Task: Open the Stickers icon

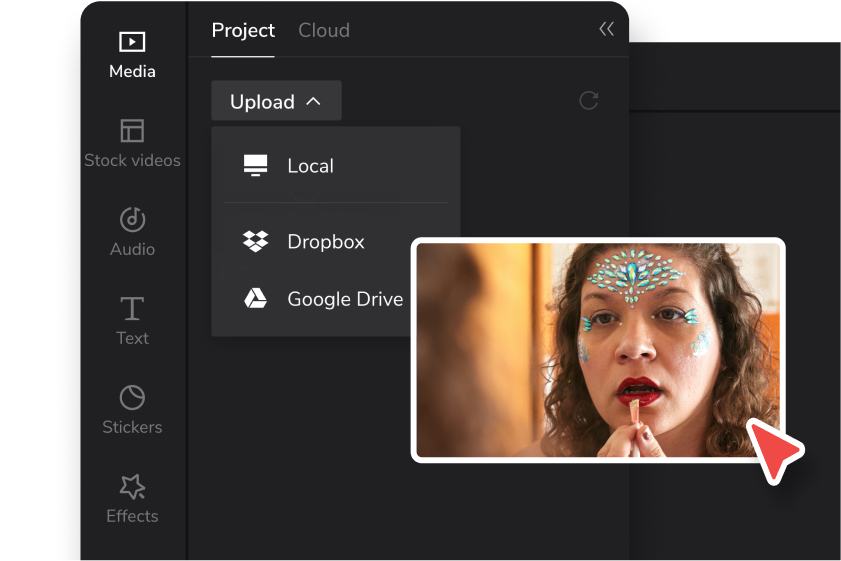Action: [x=132, y=397]
